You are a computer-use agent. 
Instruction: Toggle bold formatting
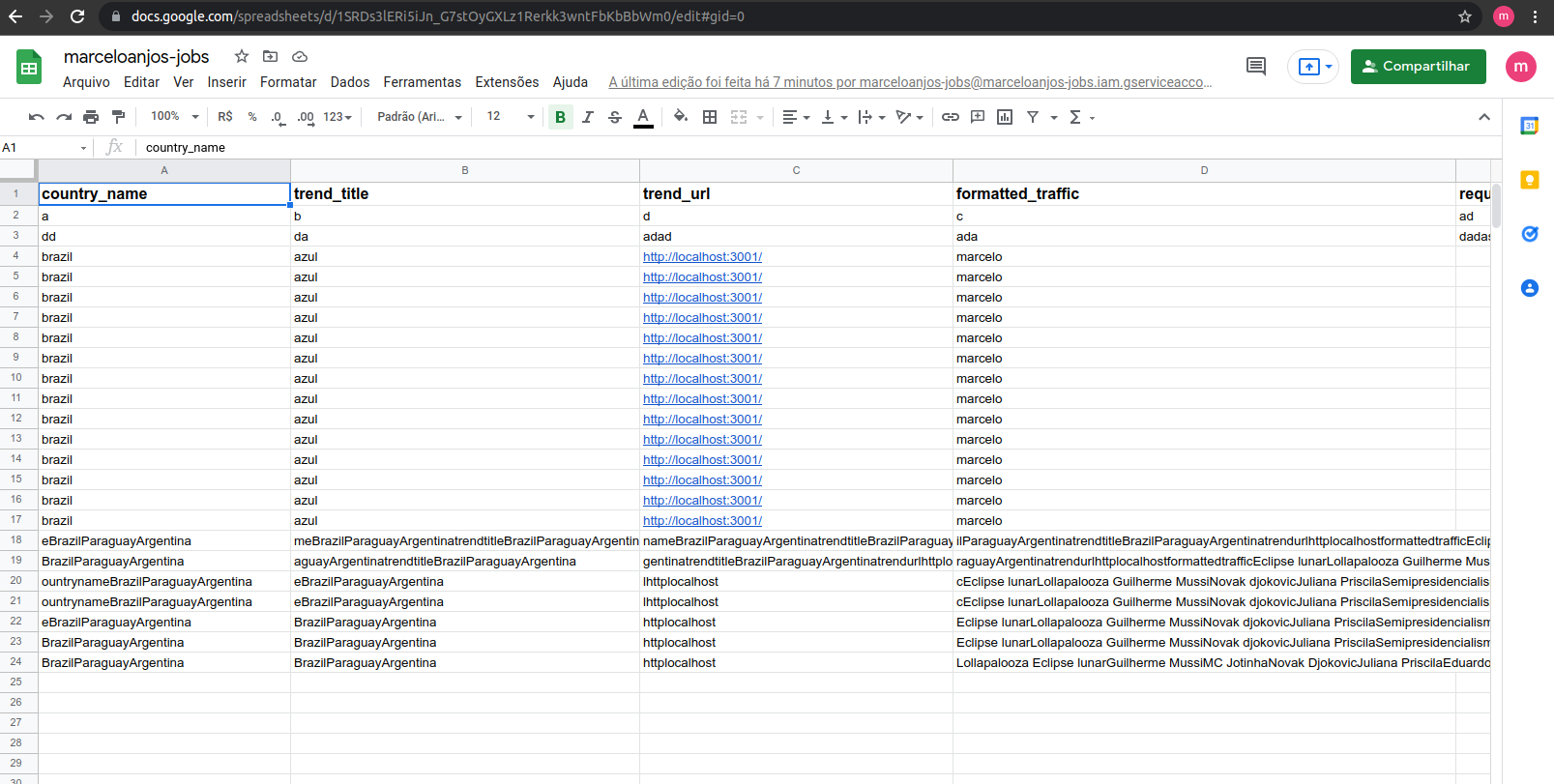pyautogui.click(x=560, y=117)
